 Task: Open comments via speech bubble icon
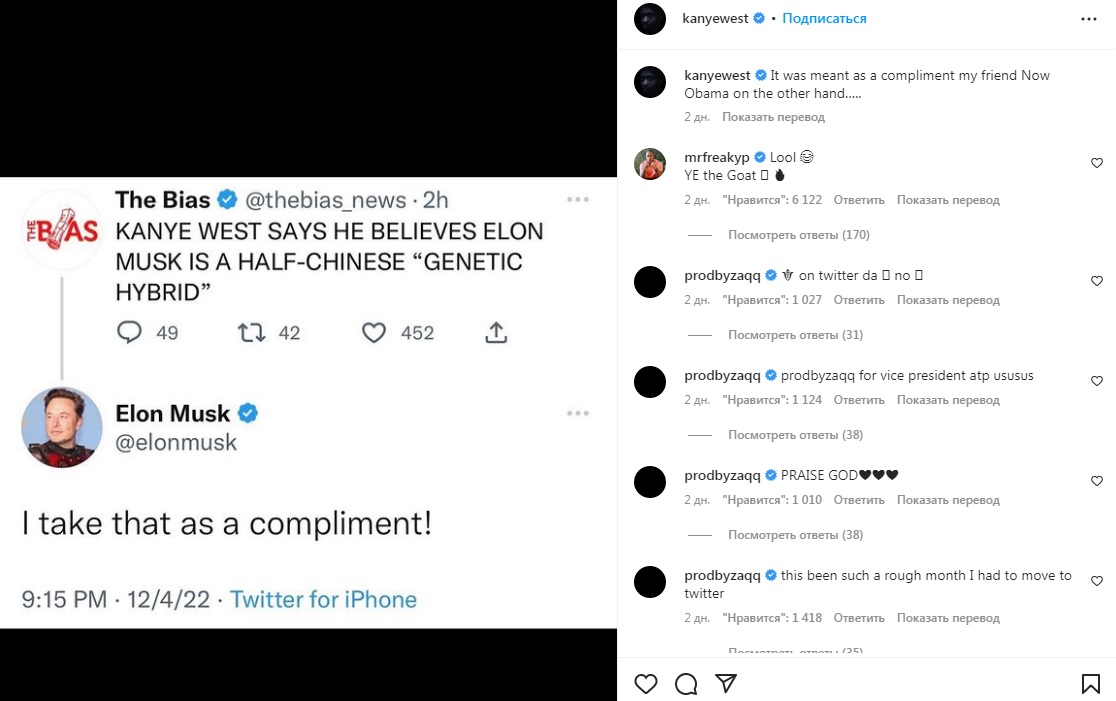(686, 684)
